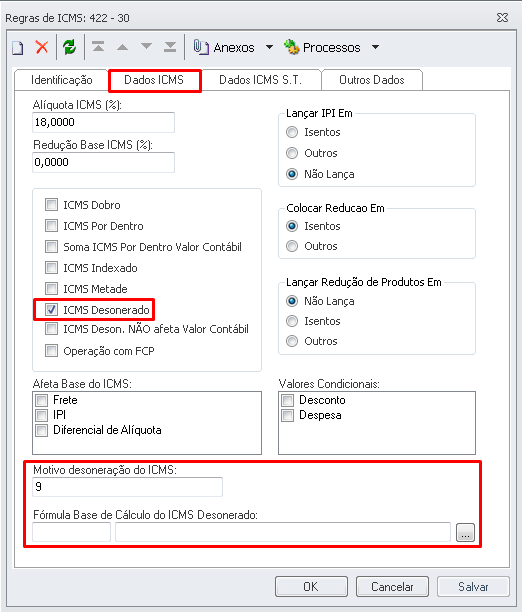Check Soma ICMS Por Dentro Valor Contábil
This screenshot has height=612, width=522.
pyautogui.click(x=51, y=247)
